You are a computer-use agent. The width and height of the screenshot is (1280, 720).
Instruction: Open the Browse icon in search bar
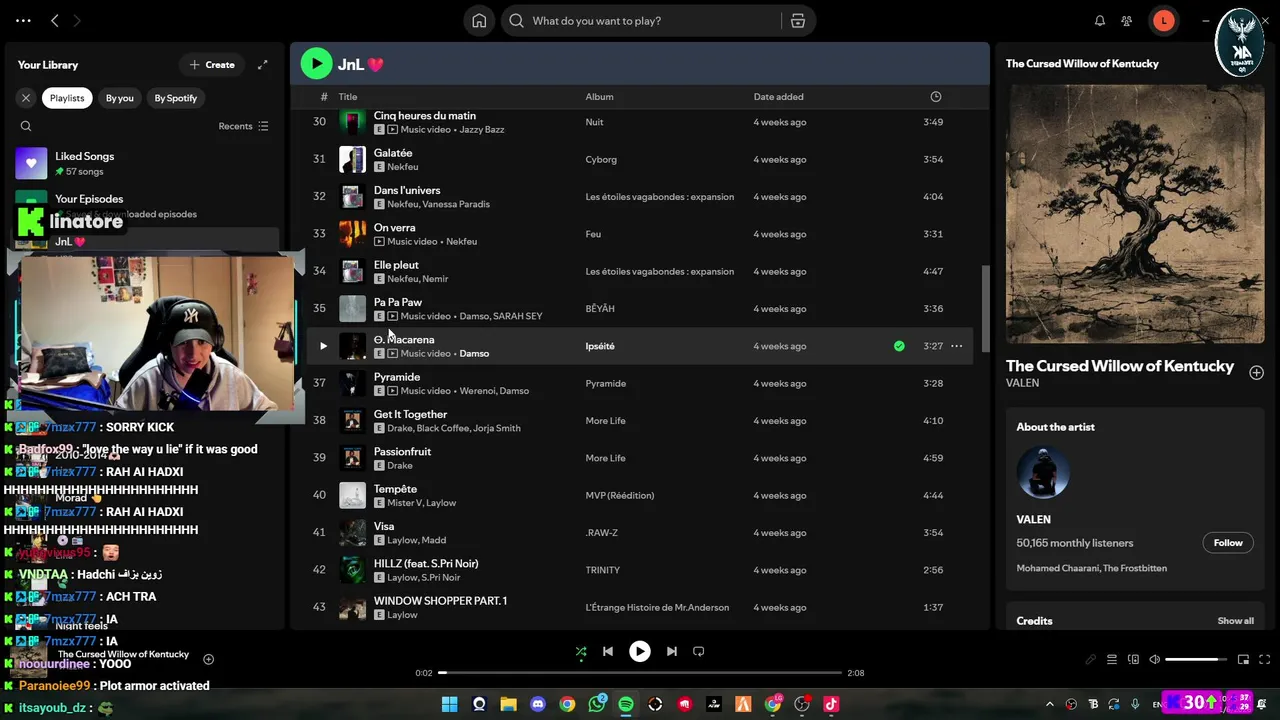797,21
